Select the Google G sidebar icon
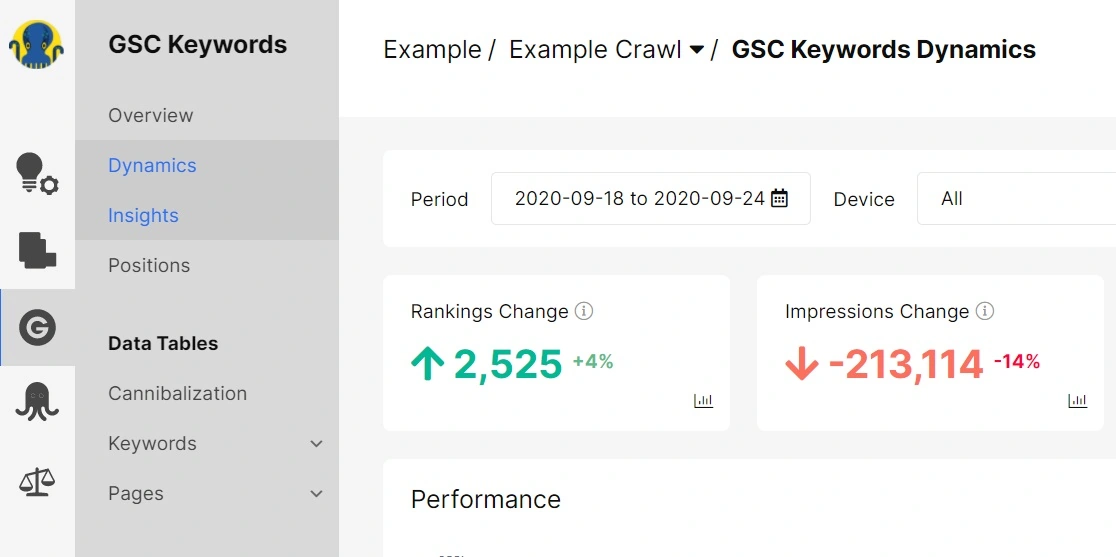The height and width of the screenshot is (557, 1116). point(37,327)
